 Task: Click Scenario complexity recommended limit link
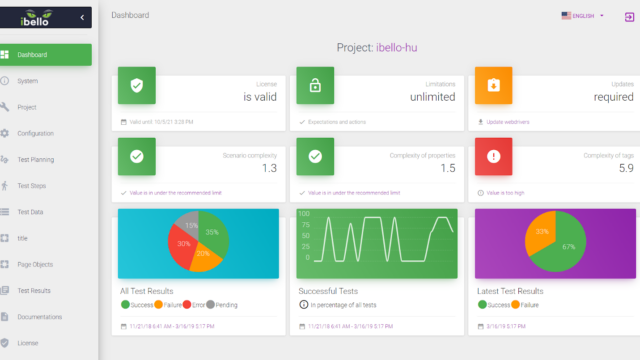(x=176, y=193)
